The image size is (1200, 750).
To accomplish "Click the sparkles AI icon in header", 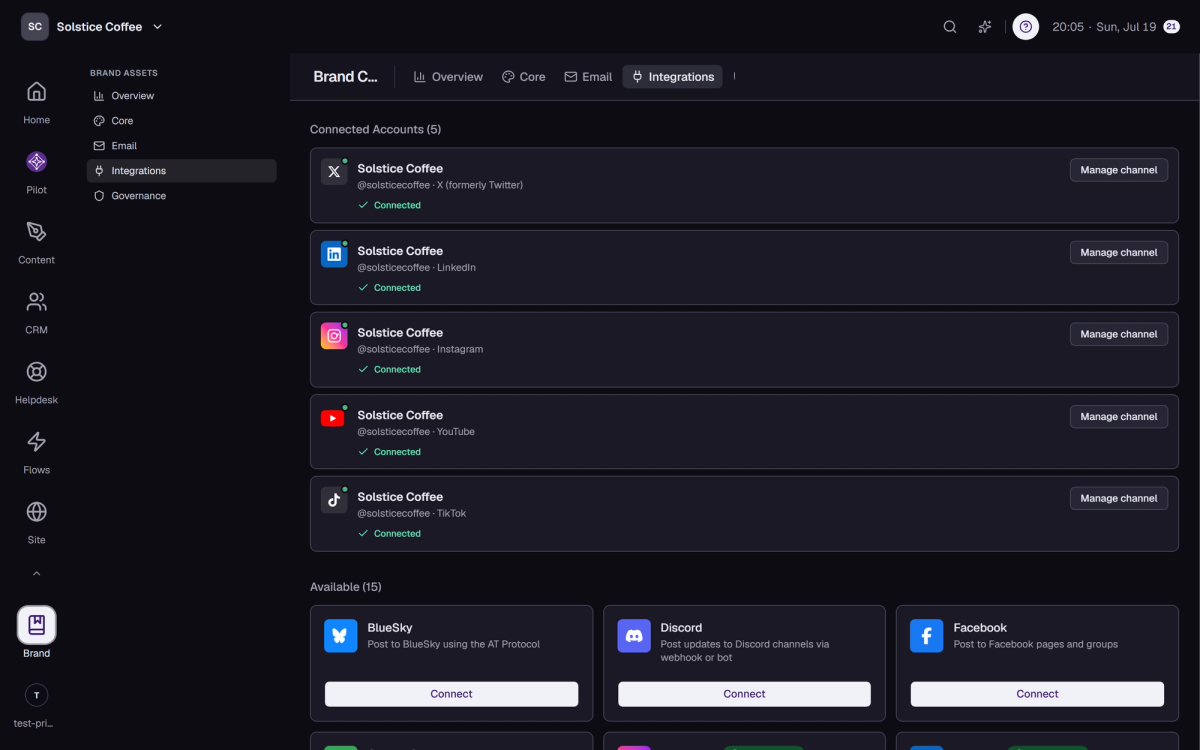I will (x=985, y=27).
